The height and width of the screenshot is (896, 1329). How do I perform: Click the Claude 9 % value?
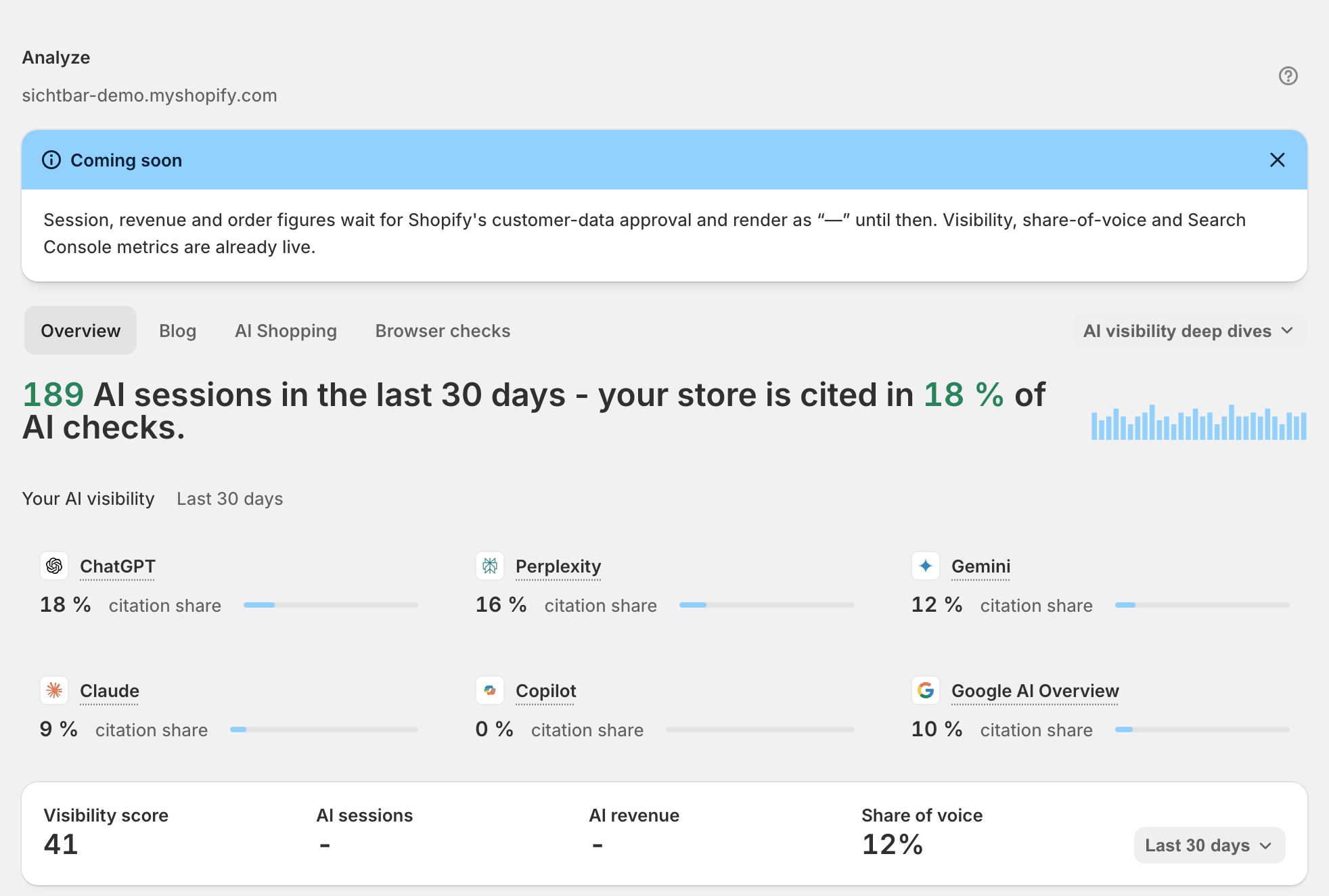pyautogui.click(x=59, y=729)
